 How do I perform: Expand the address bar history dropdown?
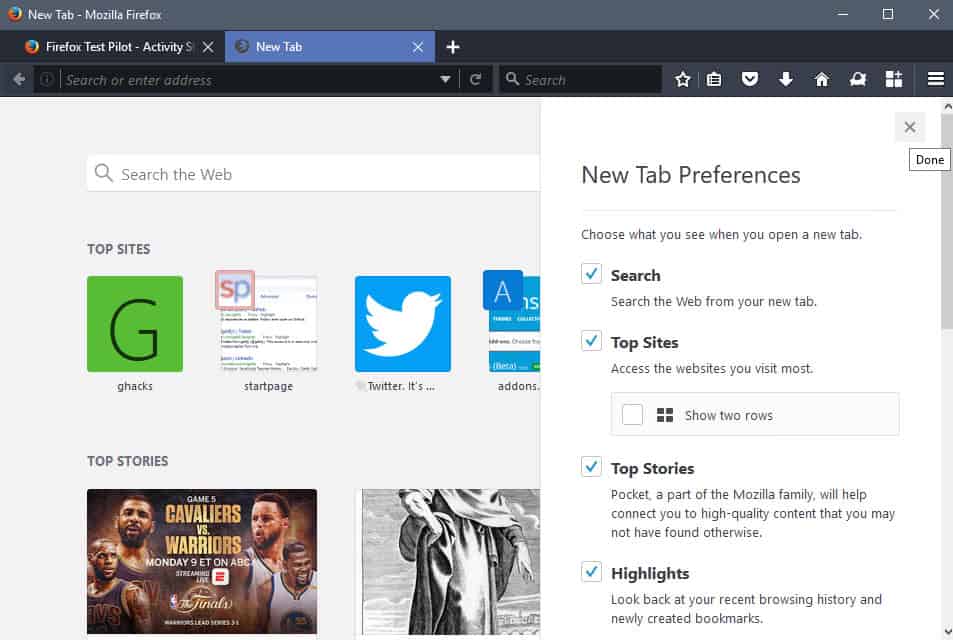(x=446, y=80)
